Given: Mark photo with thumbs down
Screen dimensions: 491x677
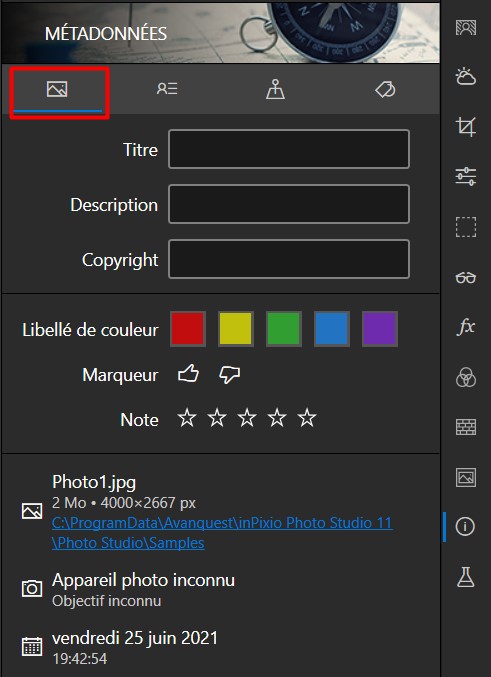Looking at the screenshot, I should [229, 375].
